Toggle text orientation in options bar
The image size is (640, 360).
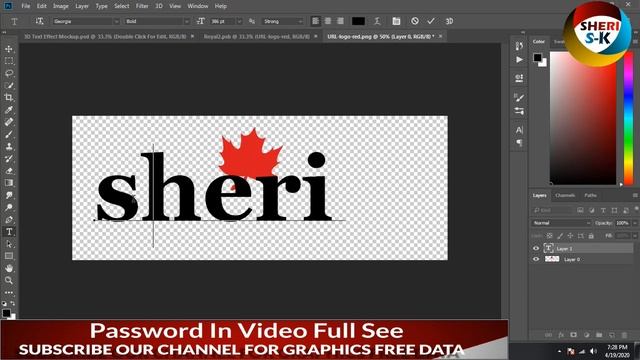[x=40, y=21]
